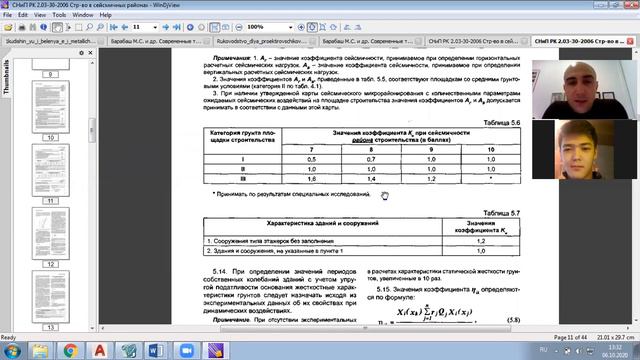Screen dimensions: 640x360
Task: Choose the rectangle Select region tool
Action: [78, 27]
